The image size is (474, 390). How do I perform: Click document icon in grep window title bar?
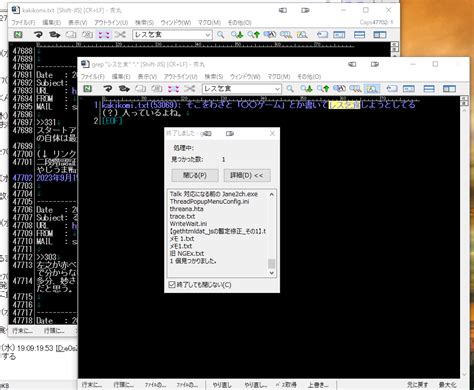85,64
